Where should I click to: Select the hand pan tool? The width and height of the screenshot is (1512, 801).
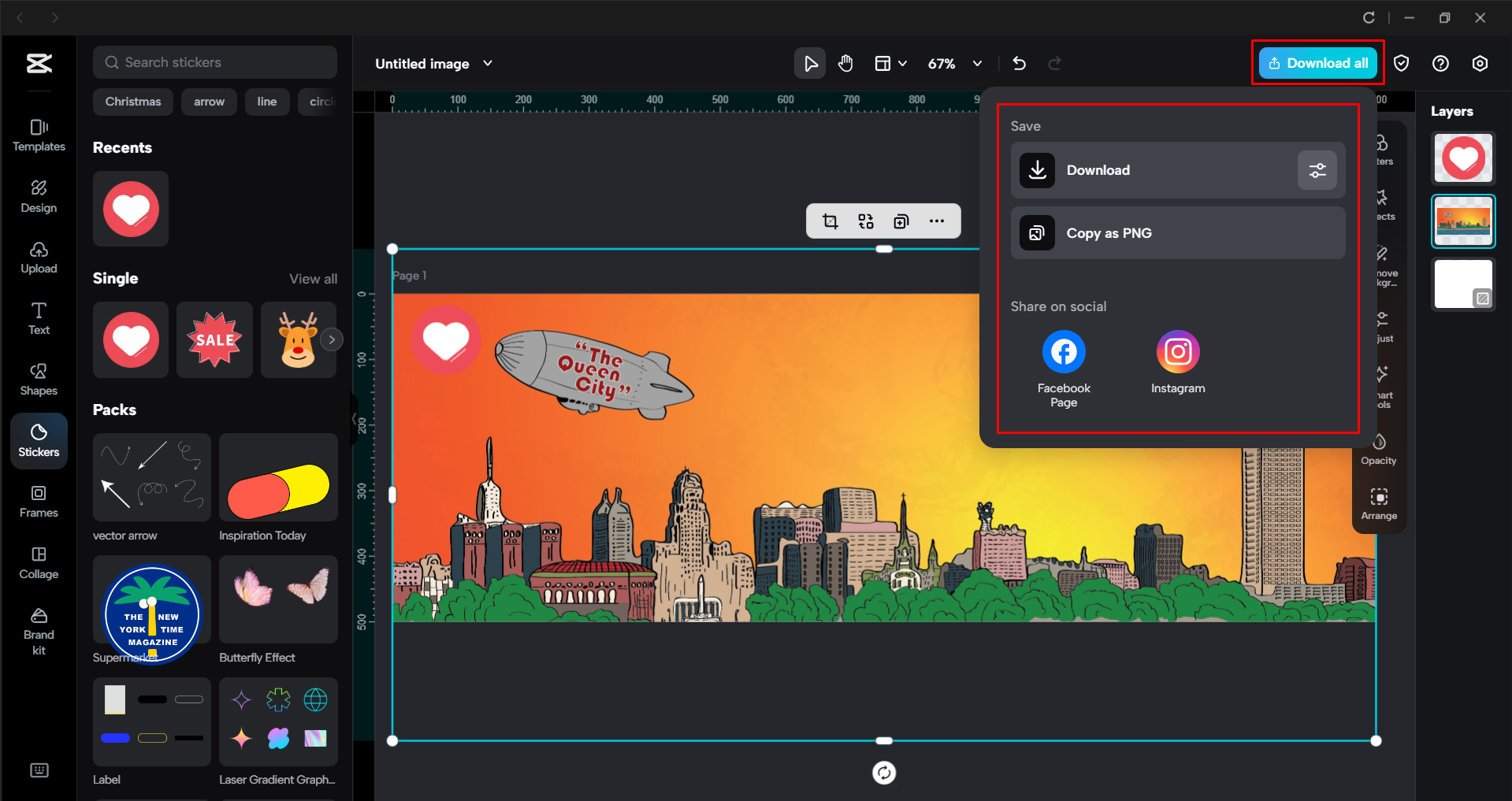pyautogui.click(x=845, y=63)
